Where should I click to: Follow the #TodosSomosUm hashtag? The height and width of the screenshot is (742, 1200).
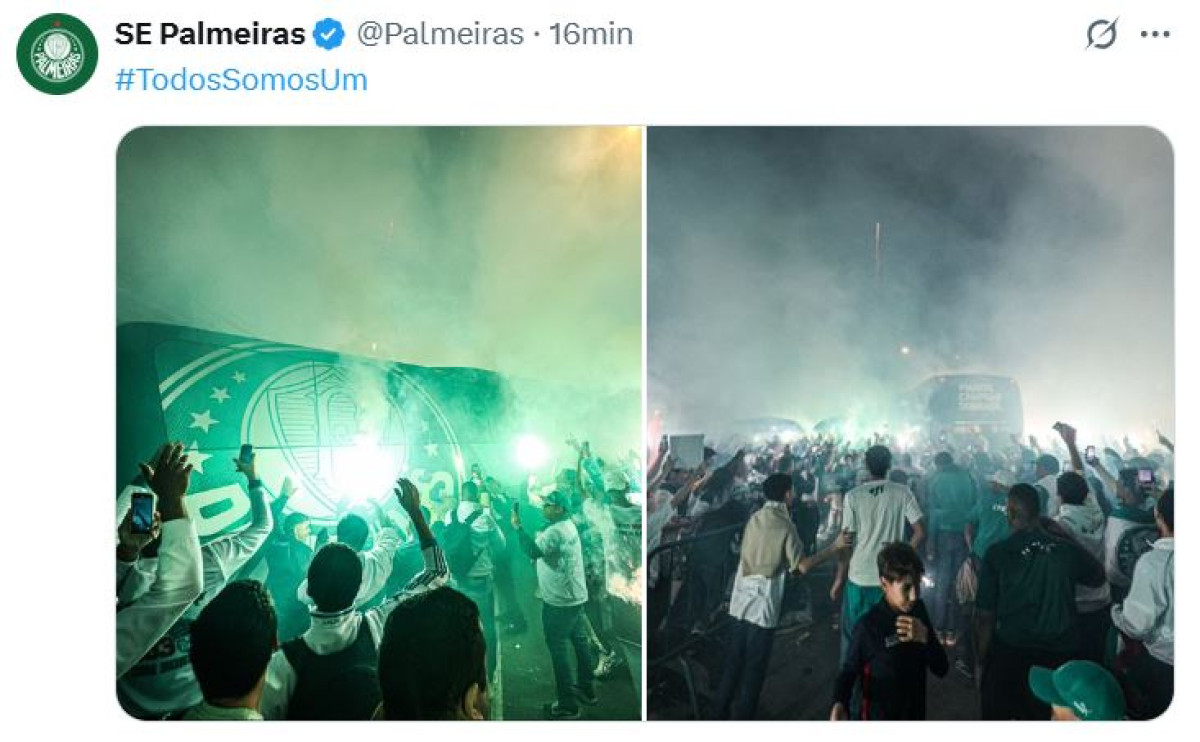click(241, 79)
